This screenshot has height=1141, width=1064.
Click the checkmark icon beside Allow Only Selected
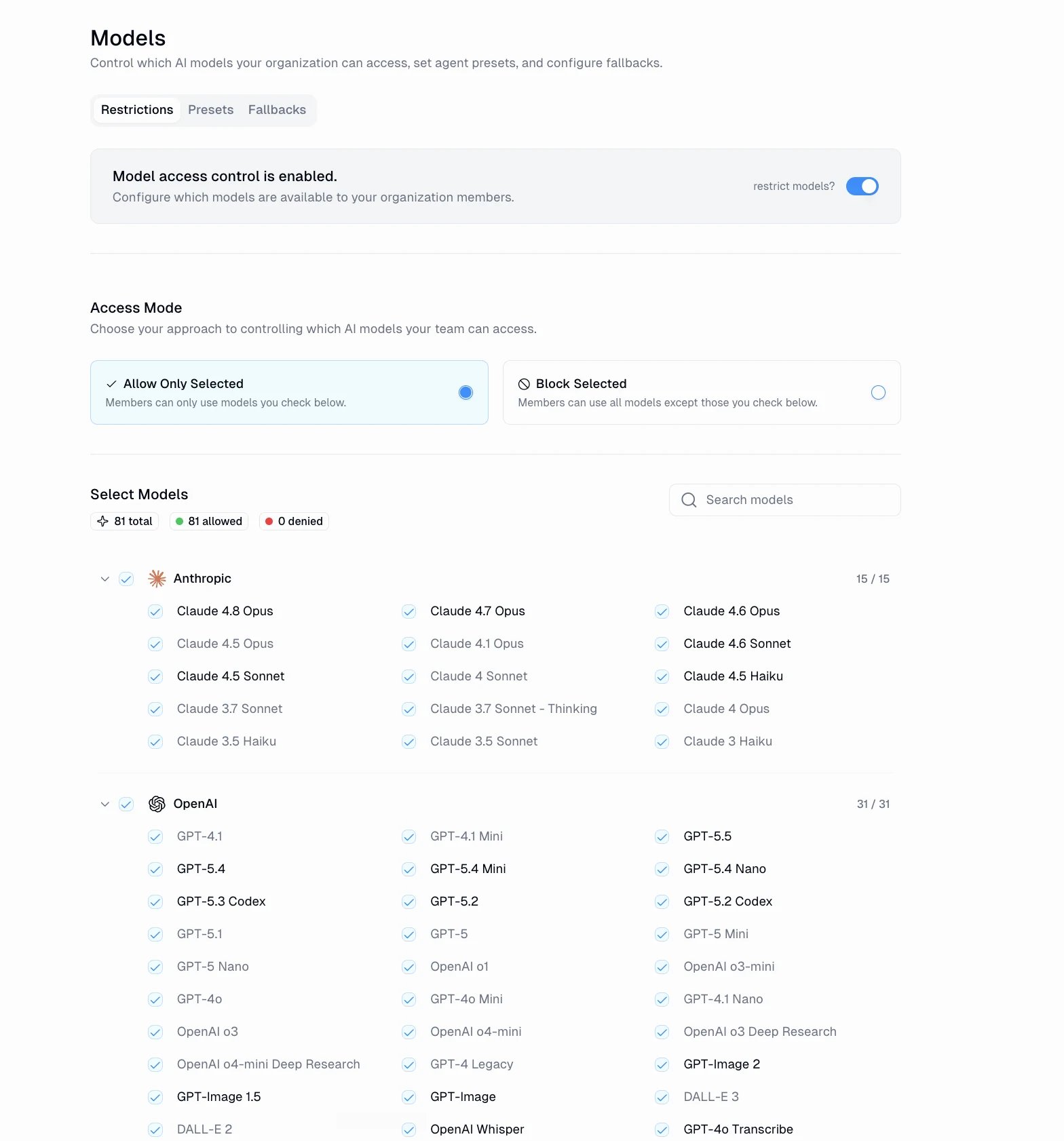coord(111,384)
